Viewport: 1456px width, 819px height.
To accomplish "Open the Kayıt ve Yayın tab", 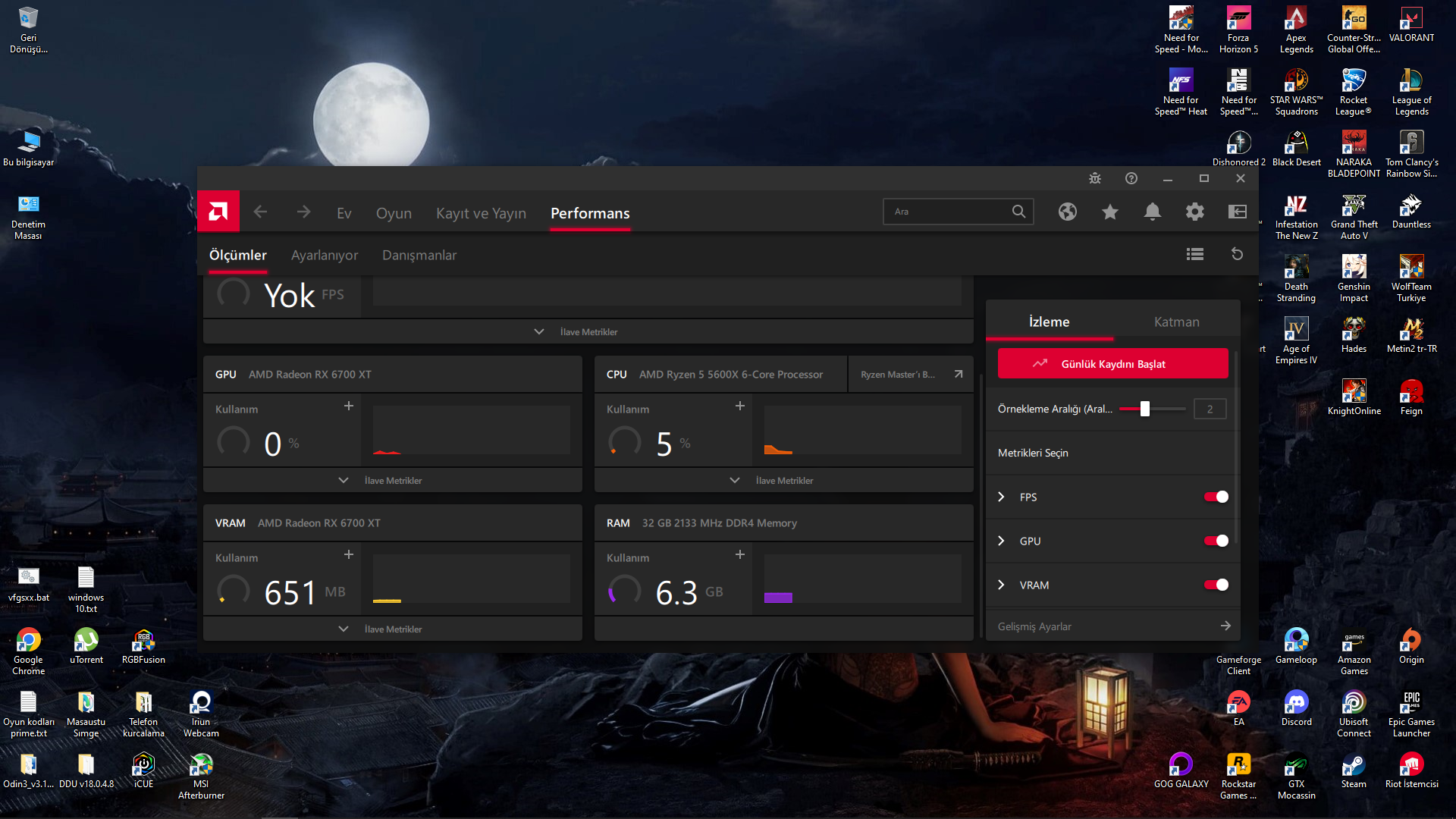I will click(481, 213).
